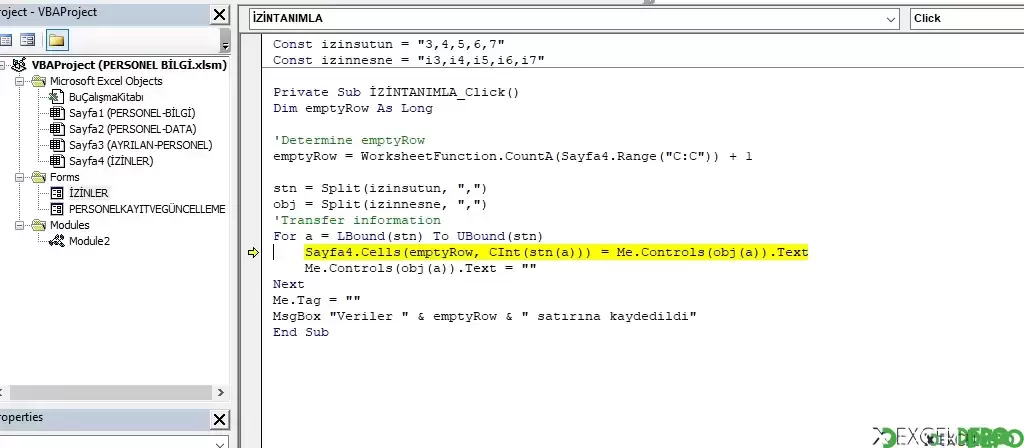Collapse the Microsoft Excel Objects folder
Screen dimensions: 1024x448
pyautogui.click(x=20, y=82)
